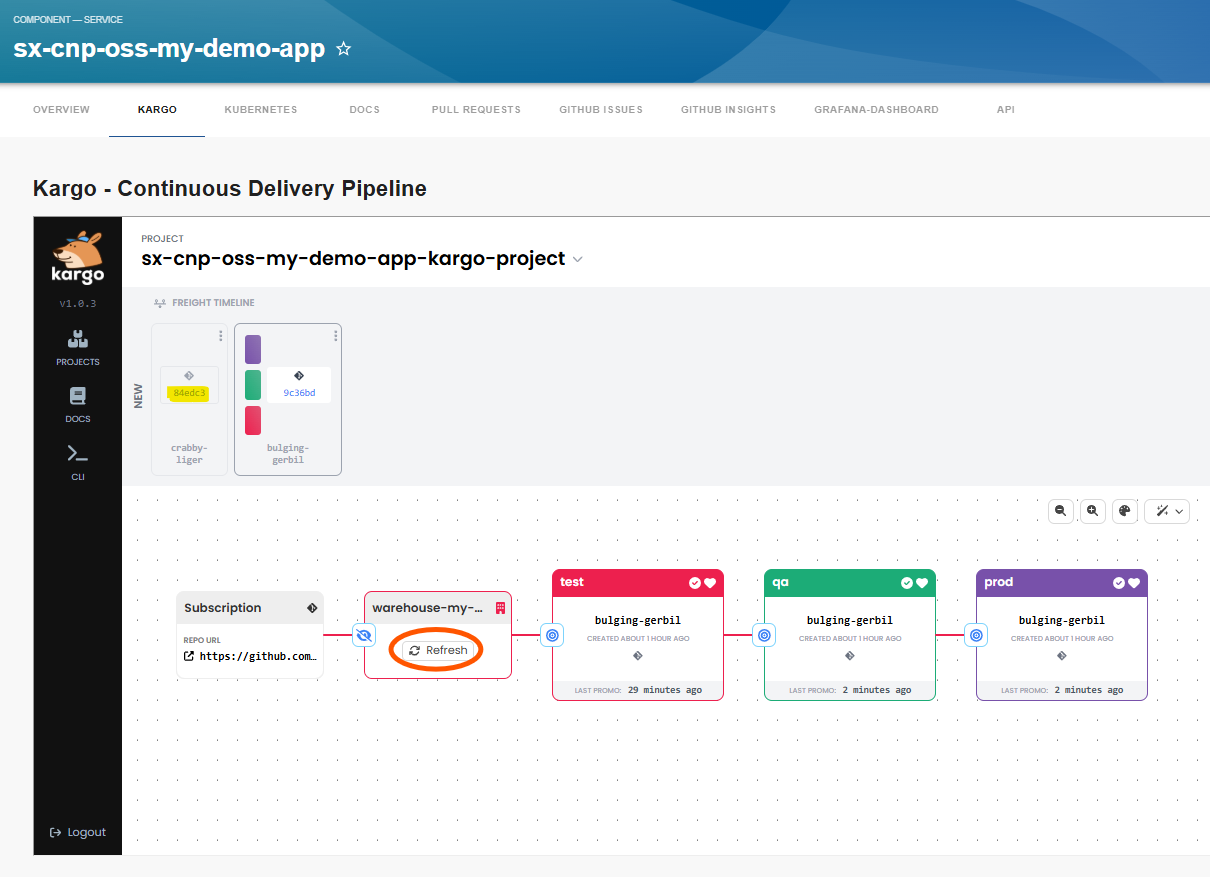
Task: Switch to the API tab
Action: [x=1006, y=110]
